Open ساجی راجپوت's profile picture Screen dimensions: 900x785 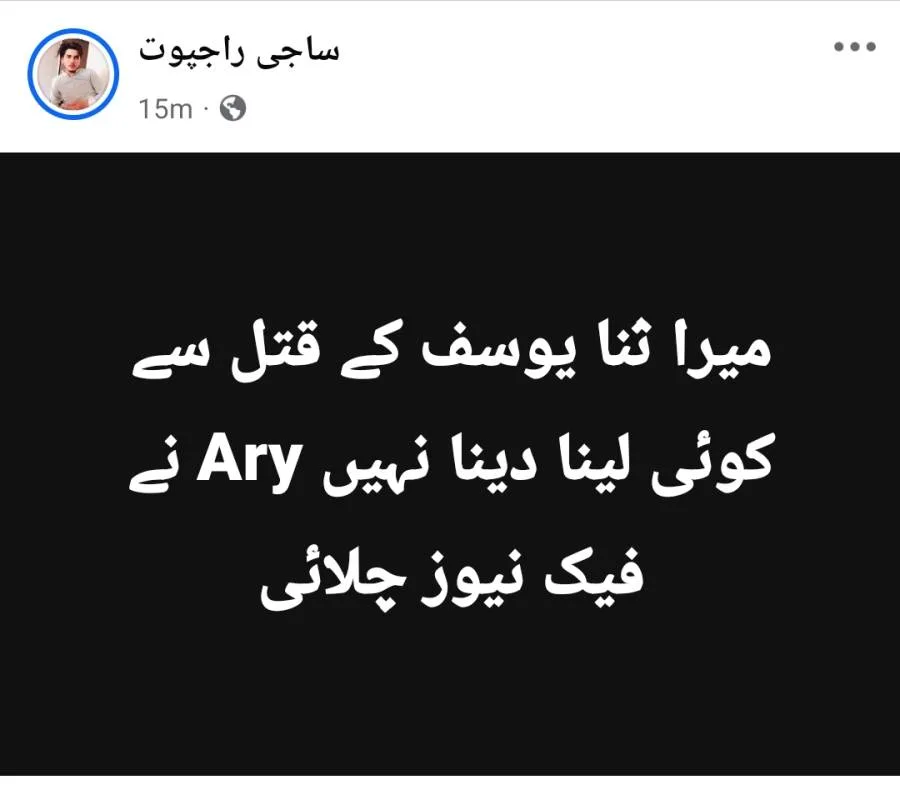(x=73, y=74)
